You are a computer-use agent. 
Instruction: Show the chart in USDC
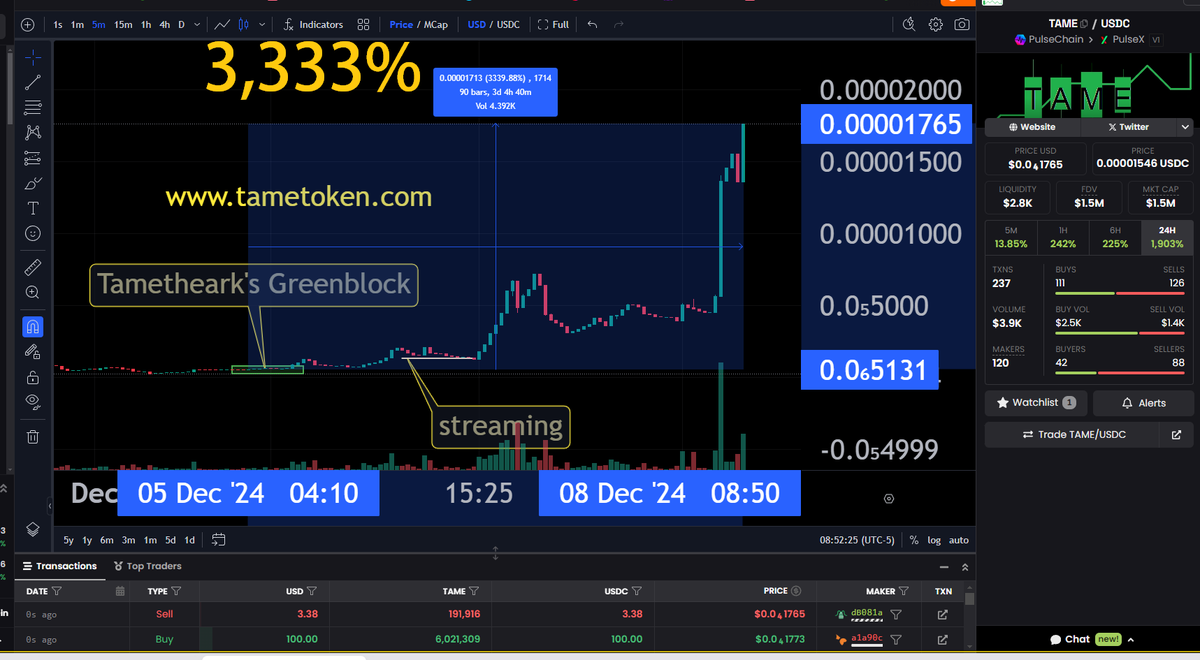(x=508, y=24)
